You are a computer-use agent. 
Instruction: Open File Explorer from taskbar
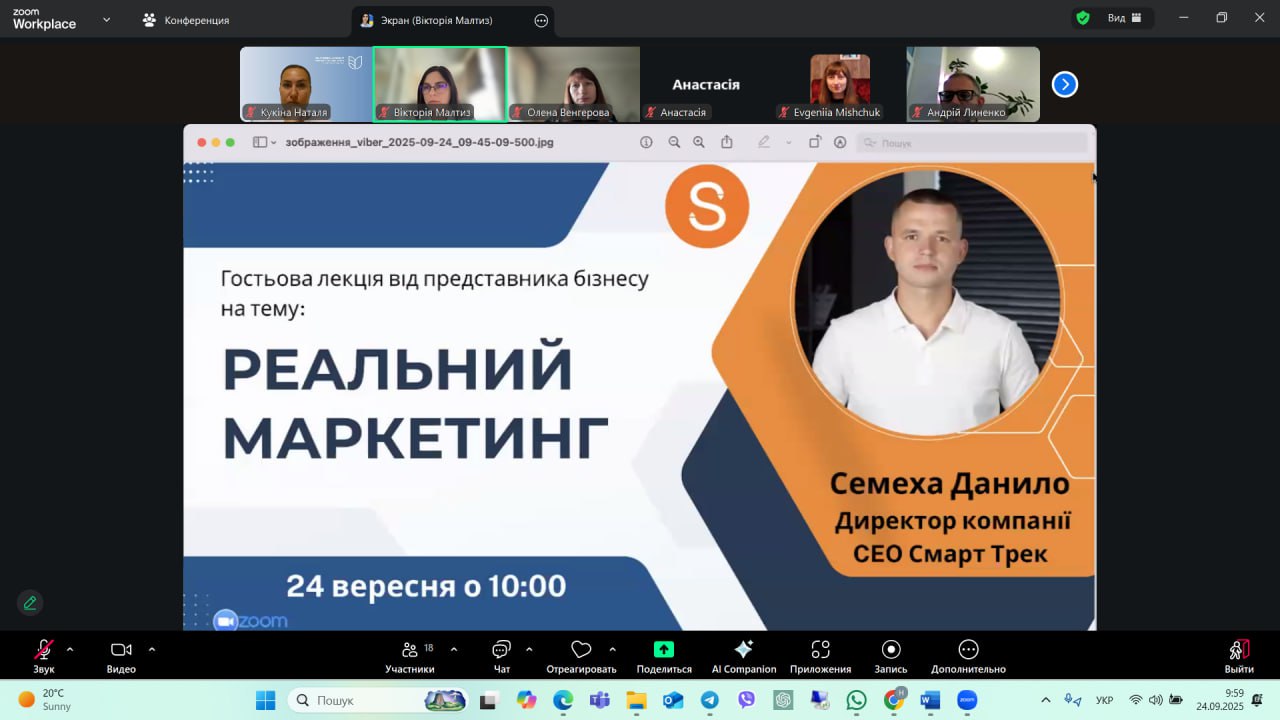(637, 700)
